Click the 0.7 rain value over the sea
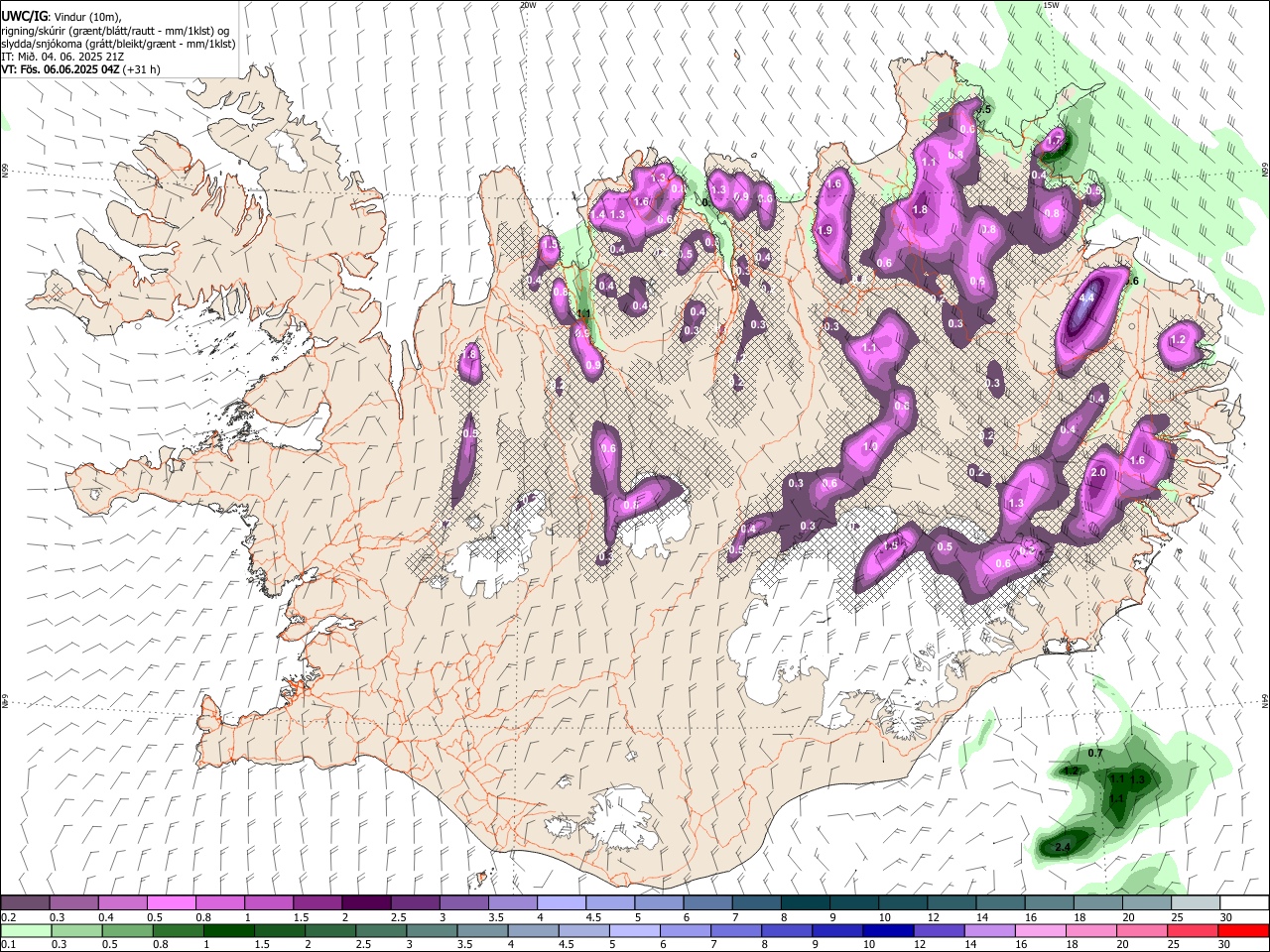The width and height of the screenshot is (1270, 952). [1095, 753]
